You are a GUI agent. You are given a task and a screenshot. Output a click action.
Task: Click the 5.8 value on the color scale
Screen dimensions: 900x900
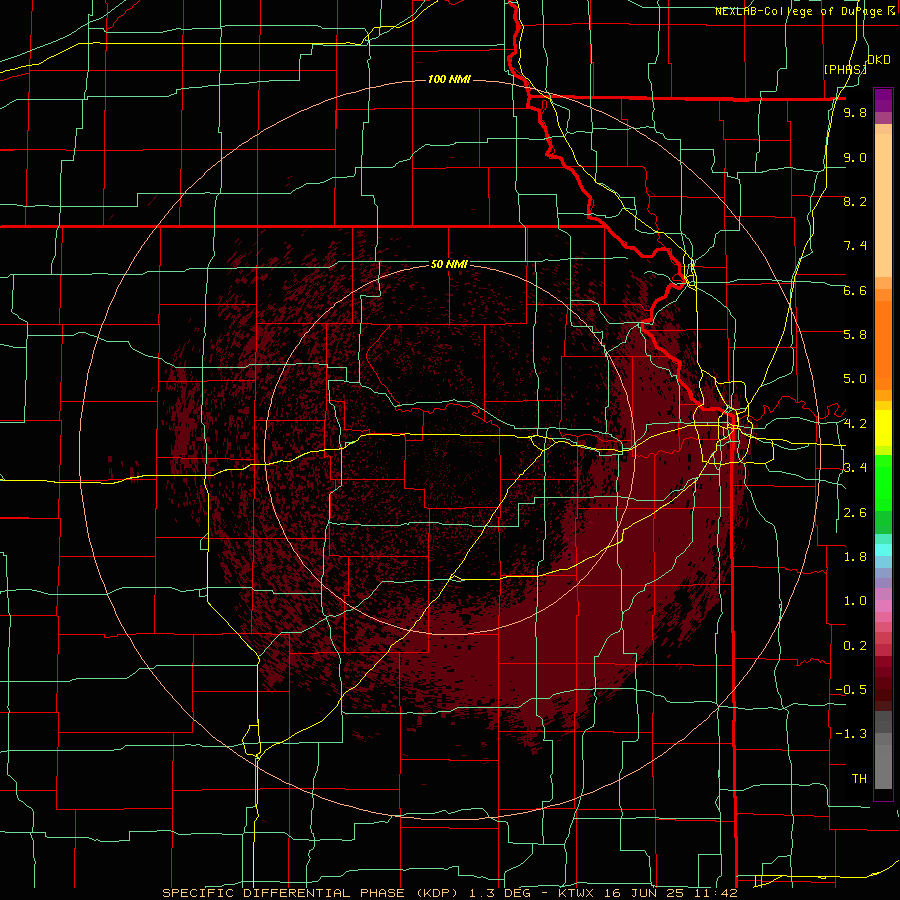[x=855, y=334]
